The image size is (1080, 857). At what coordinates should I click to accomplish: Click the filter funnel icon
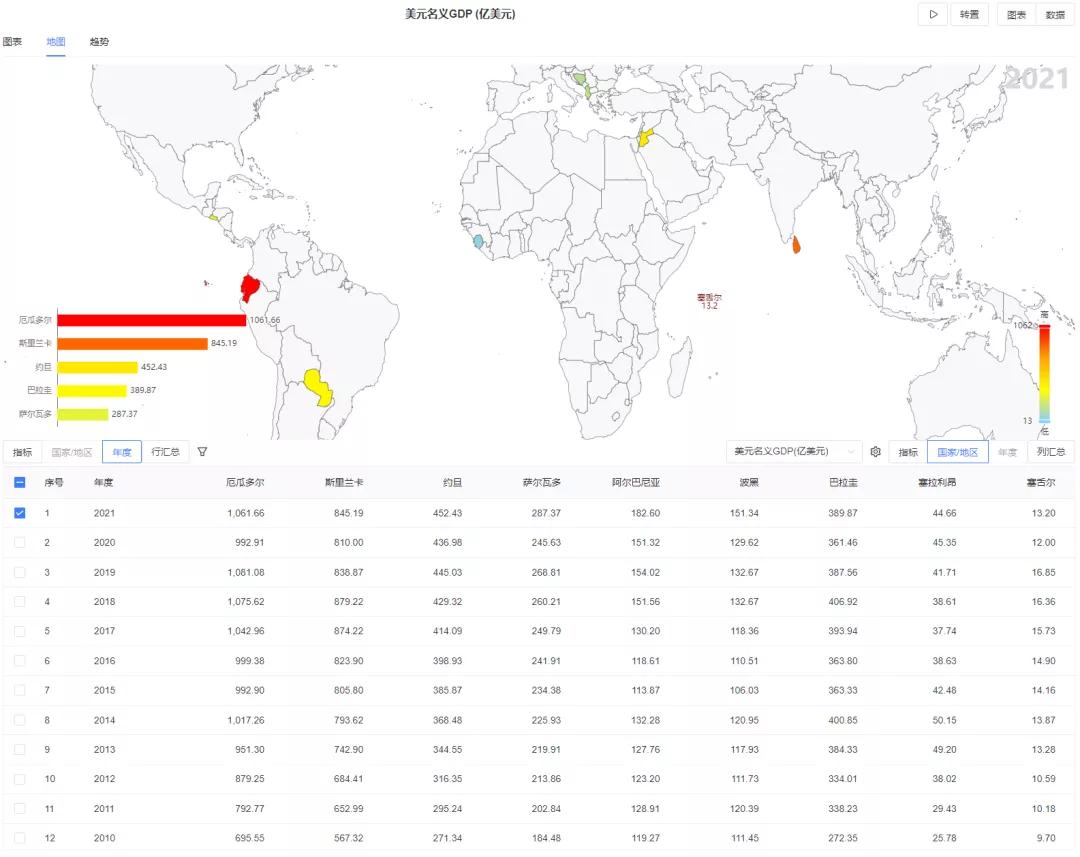202,452
